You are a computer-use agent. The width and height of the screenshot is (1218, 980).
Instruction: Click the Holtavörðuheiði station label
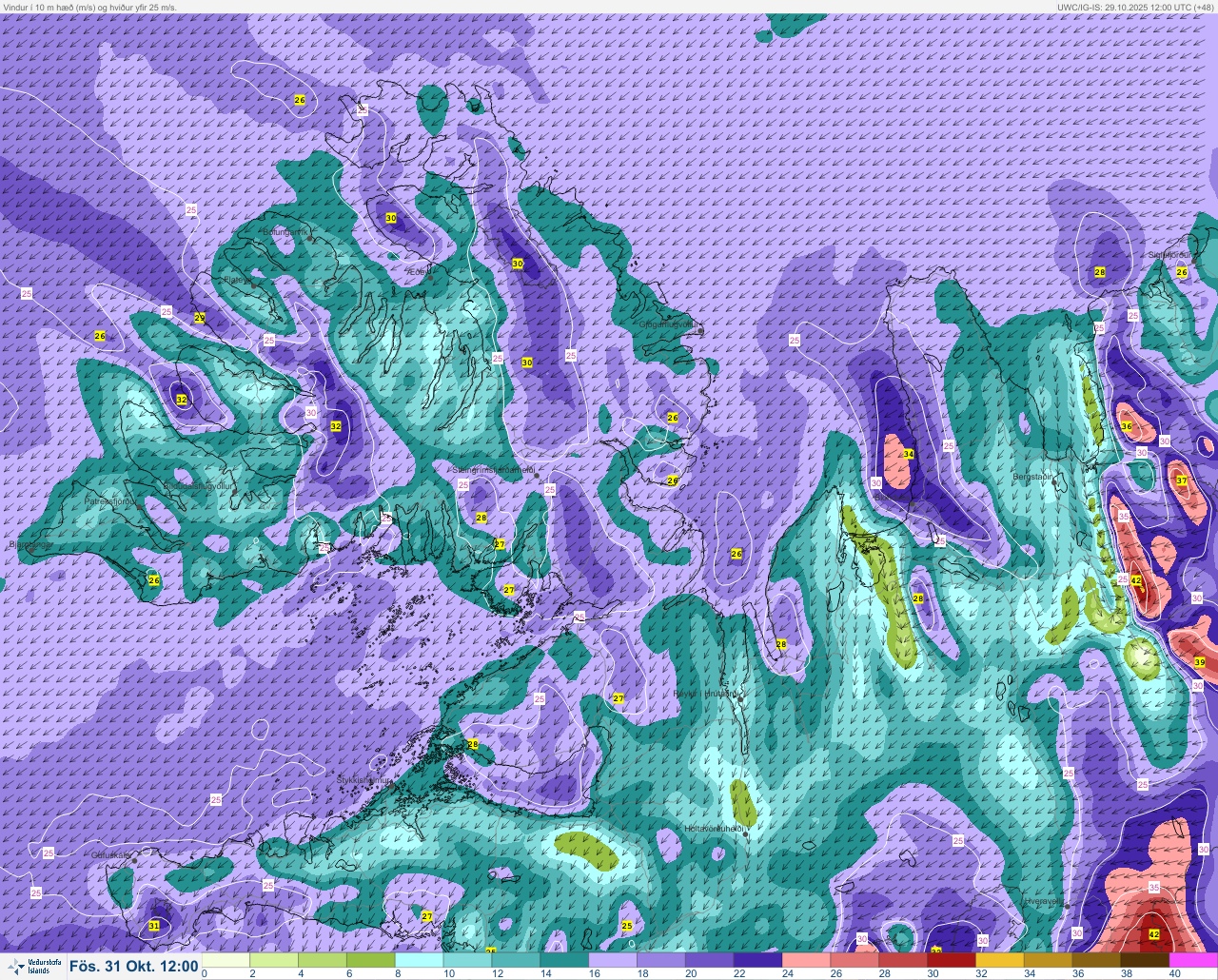click(x=715, y=829)
